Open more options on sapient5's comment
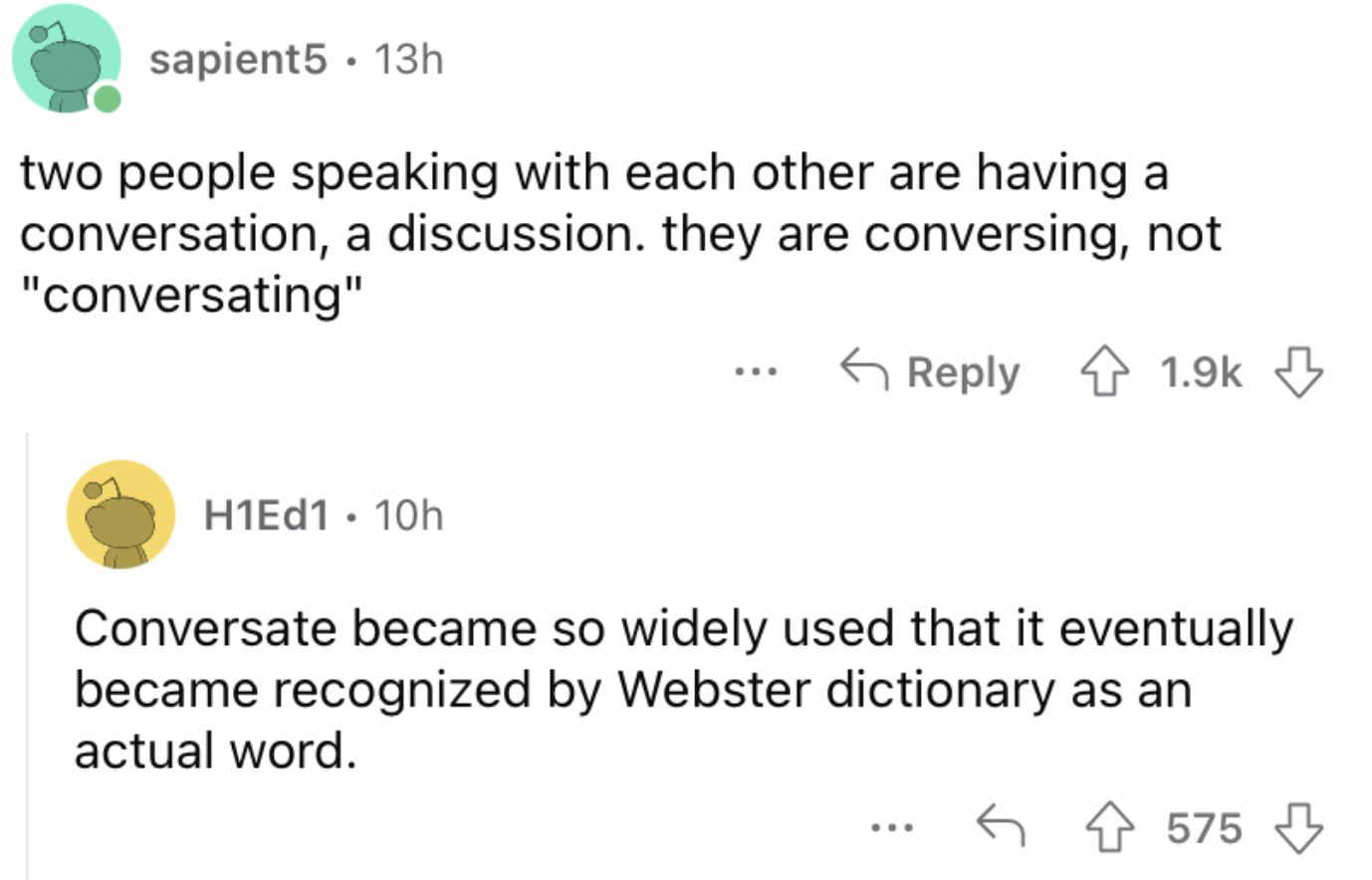The image size is (1372, 880). pos(755,373)
